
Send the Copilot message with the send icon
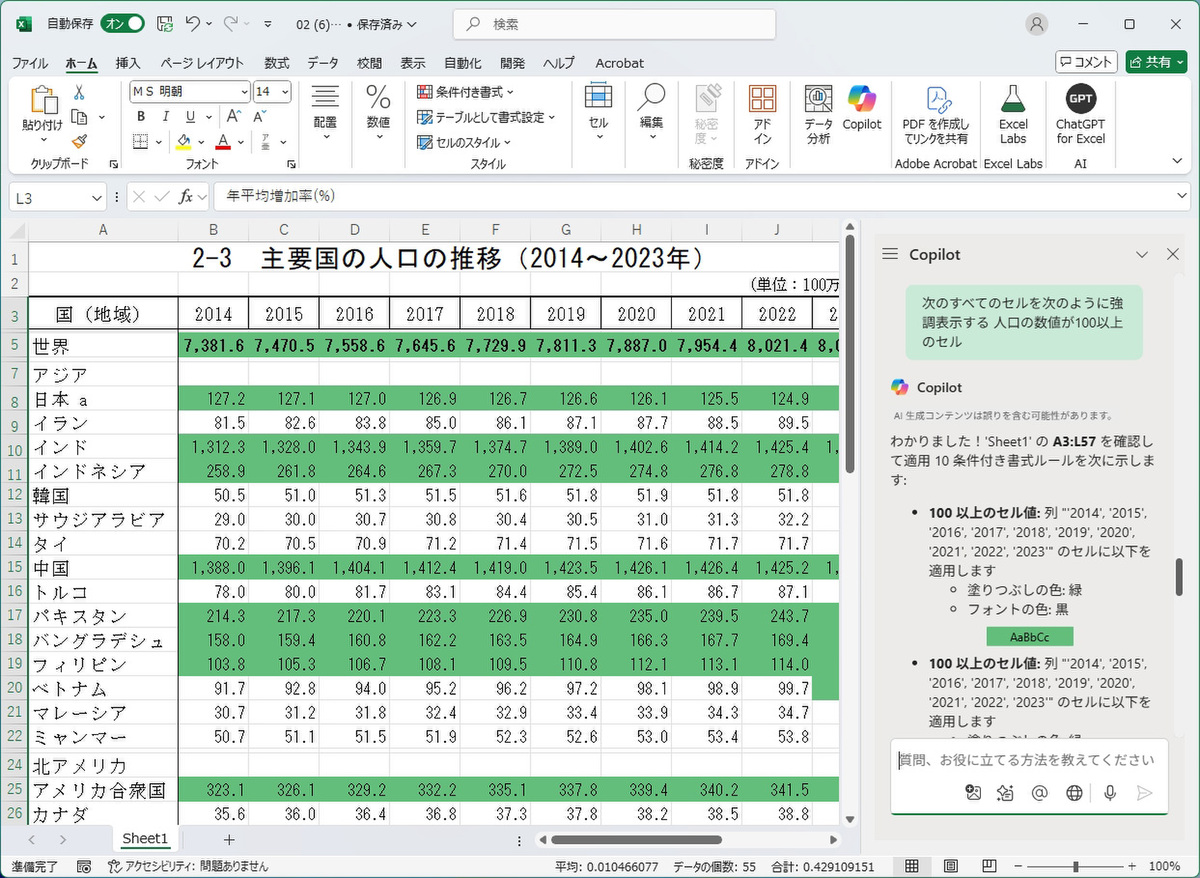(1146, 793)
